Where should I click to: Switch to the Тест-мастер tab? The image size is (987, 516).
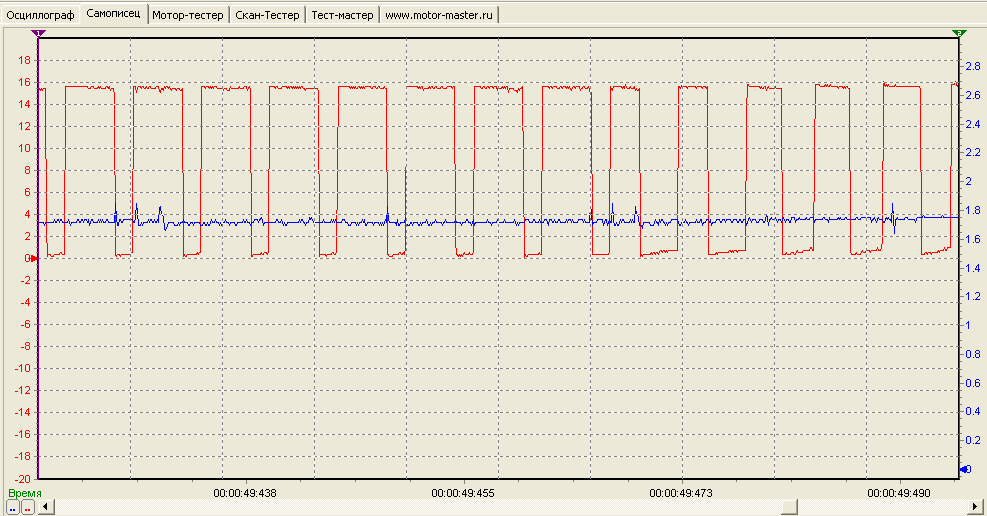click(342, 15)
